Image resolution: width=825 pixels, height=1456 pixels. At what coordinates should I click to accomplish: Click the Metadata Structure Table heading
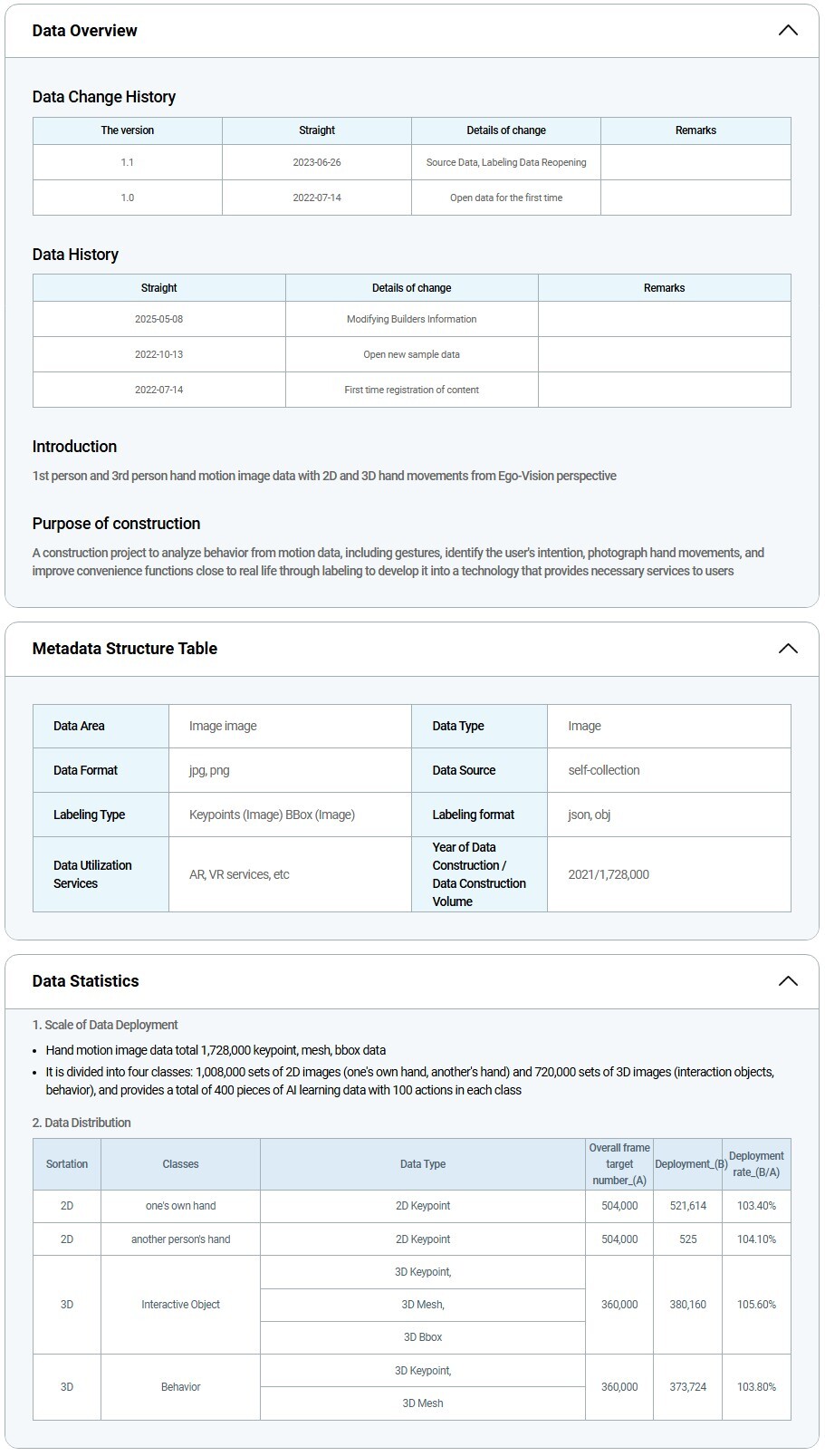click(x=124, y=649)
